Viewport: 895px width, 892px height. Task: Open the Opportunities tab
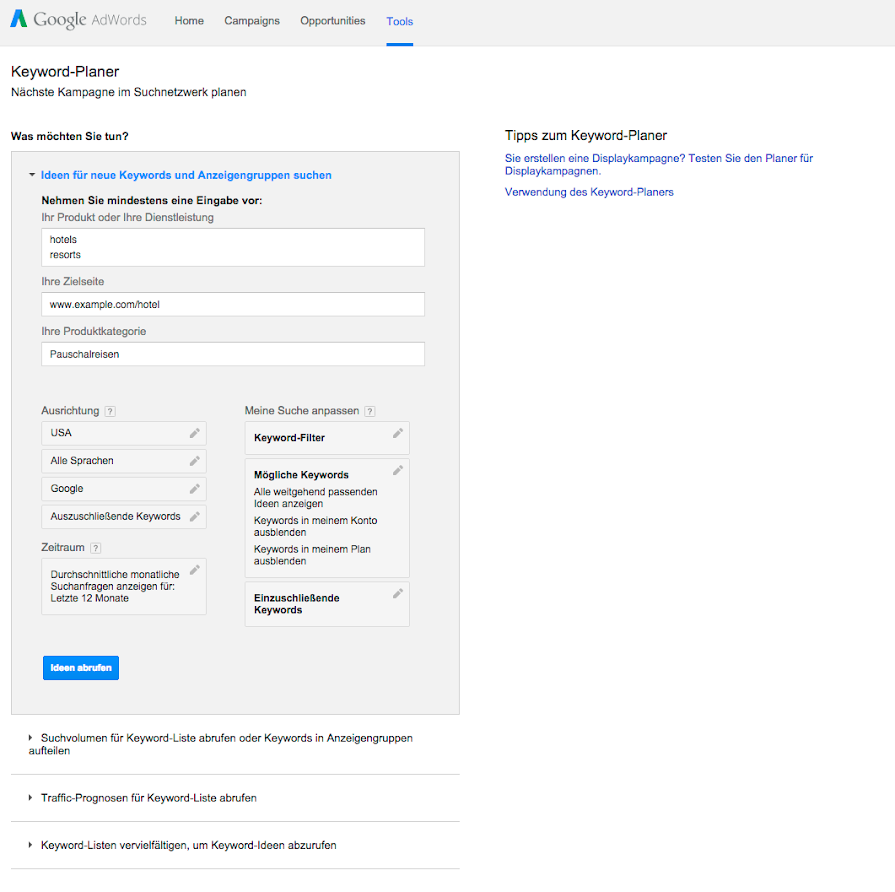333,21
